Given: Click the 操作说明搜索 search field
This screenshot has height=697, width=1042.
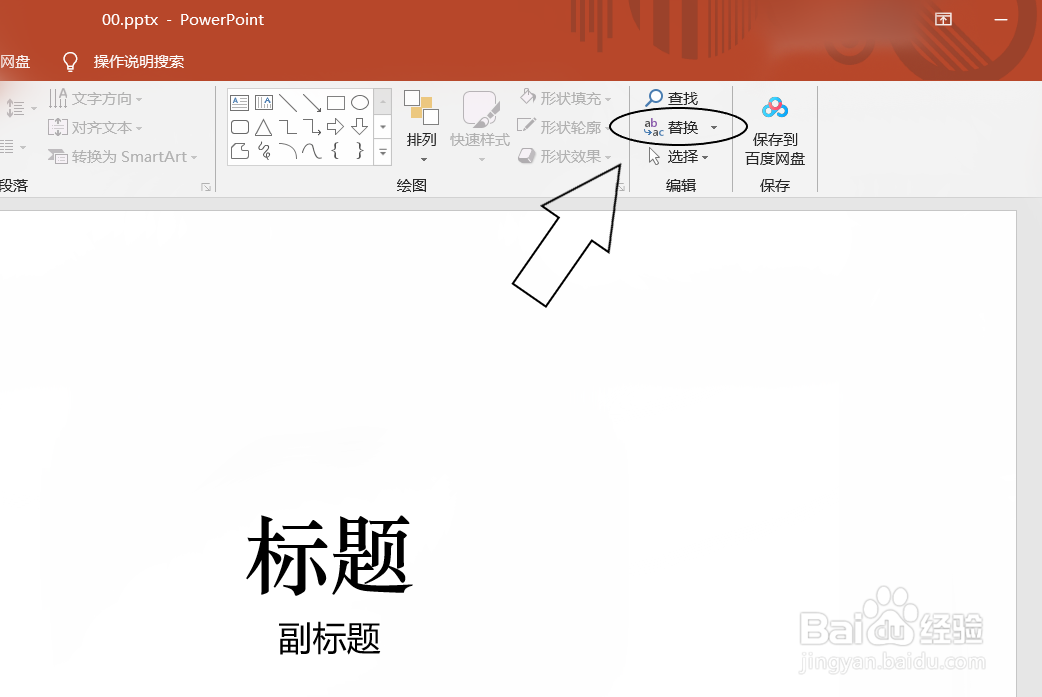Looking at the screenshot, I should 138,62.
